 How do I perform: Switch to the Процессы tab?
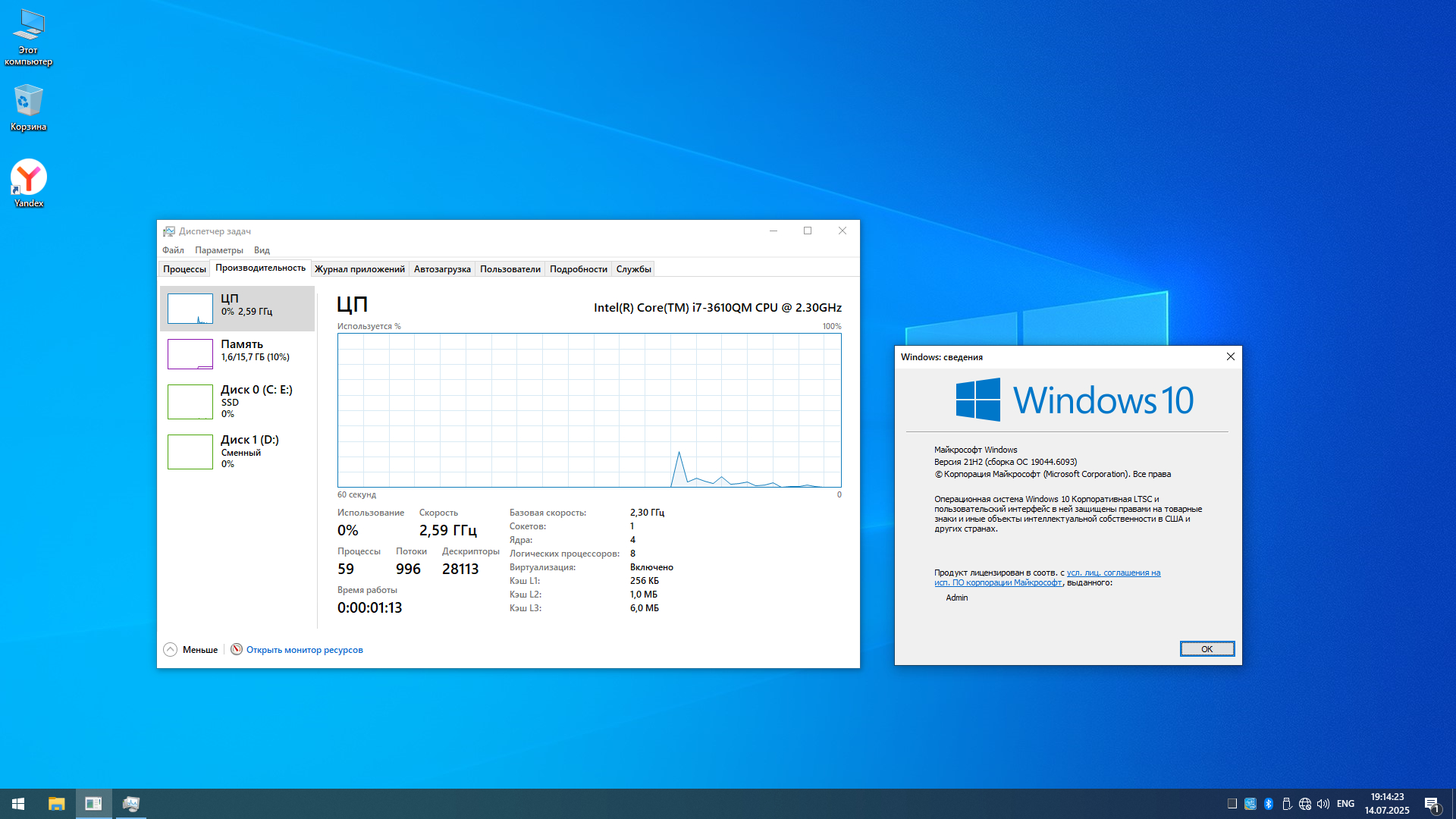184,269
